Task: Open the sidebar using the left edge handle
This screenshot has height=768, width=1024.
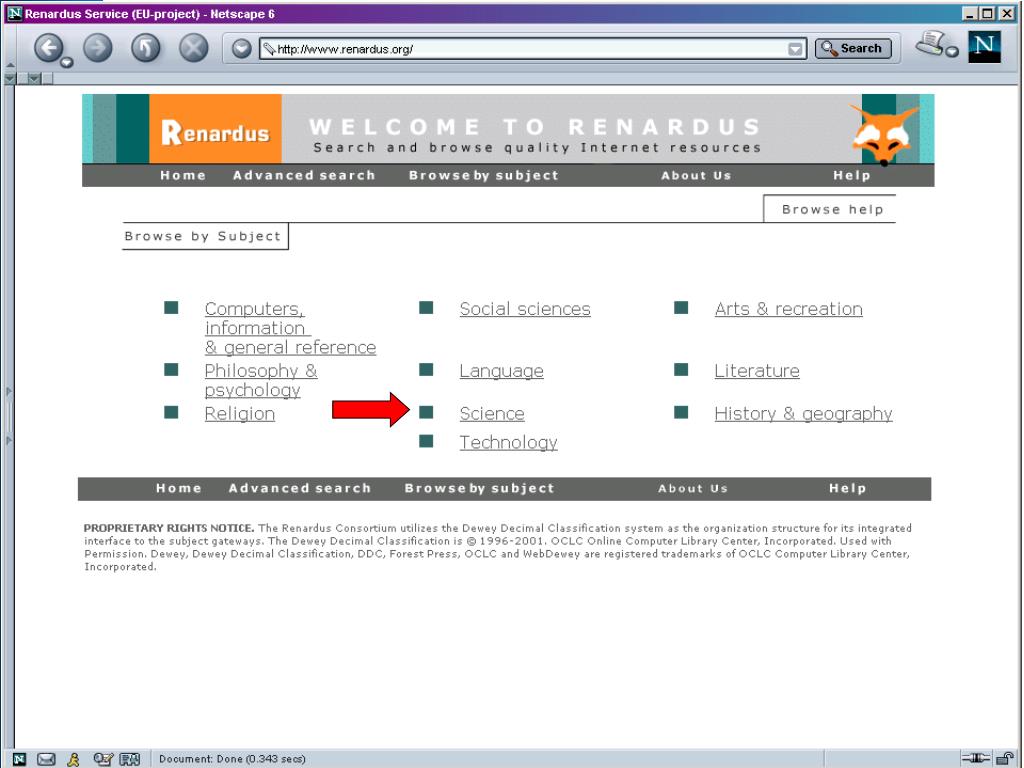Action: pyautogui.click(x=8, y=416)
